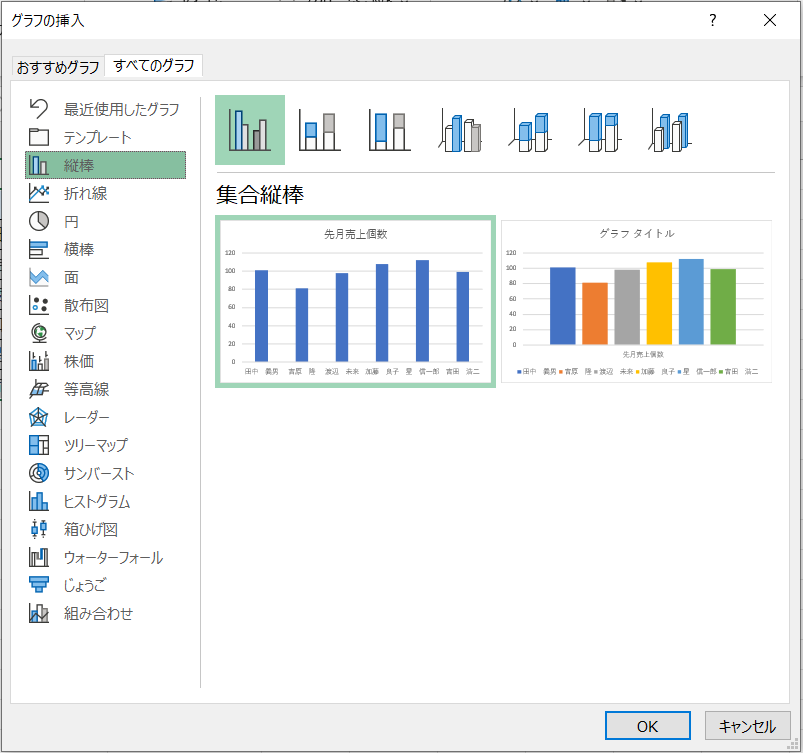Click the キャンセル button

pyautogui.click(x=747, y=725)
